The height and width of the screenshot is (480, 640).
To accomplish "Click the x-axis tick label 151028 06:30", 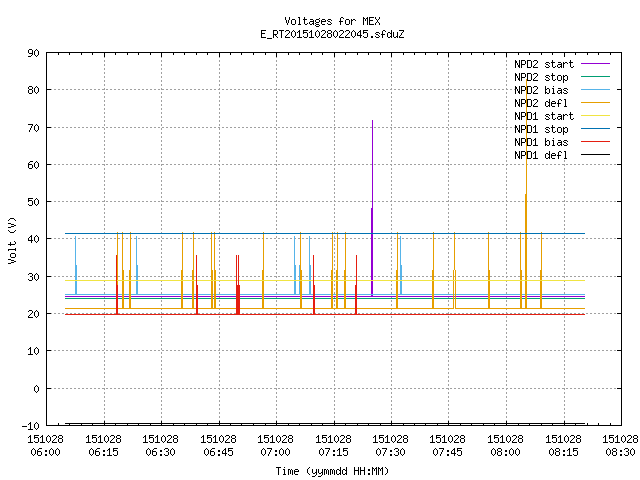I will (160, 446).
